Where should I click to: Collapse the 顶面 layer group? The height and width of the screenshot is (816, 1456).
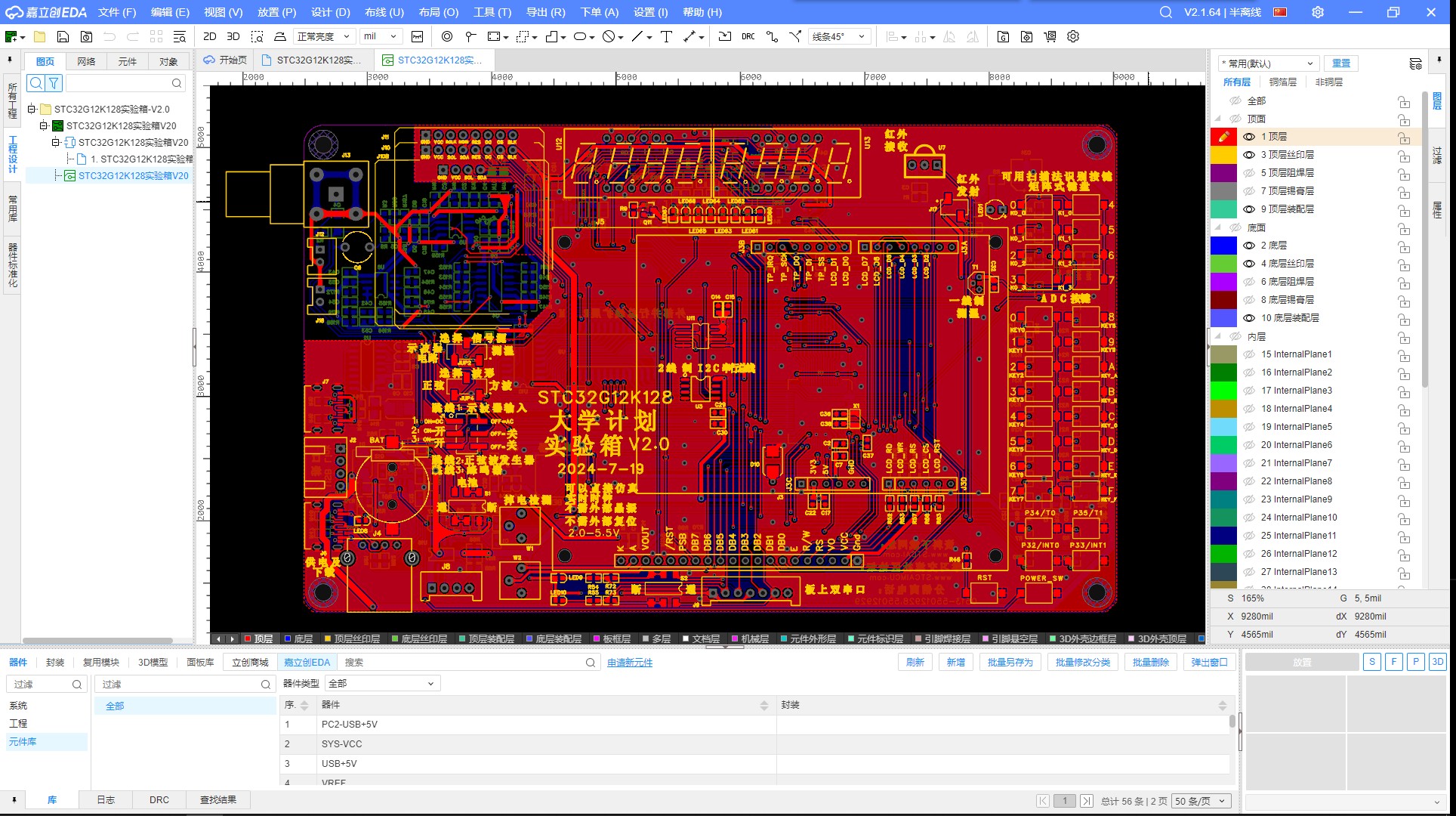coord(1217,119)
